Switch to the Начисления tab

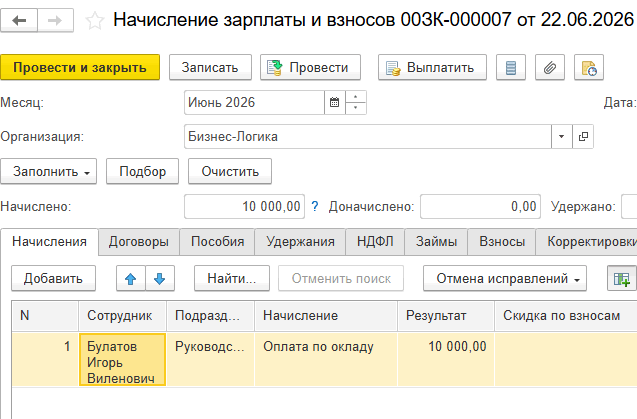click(50, 242)
